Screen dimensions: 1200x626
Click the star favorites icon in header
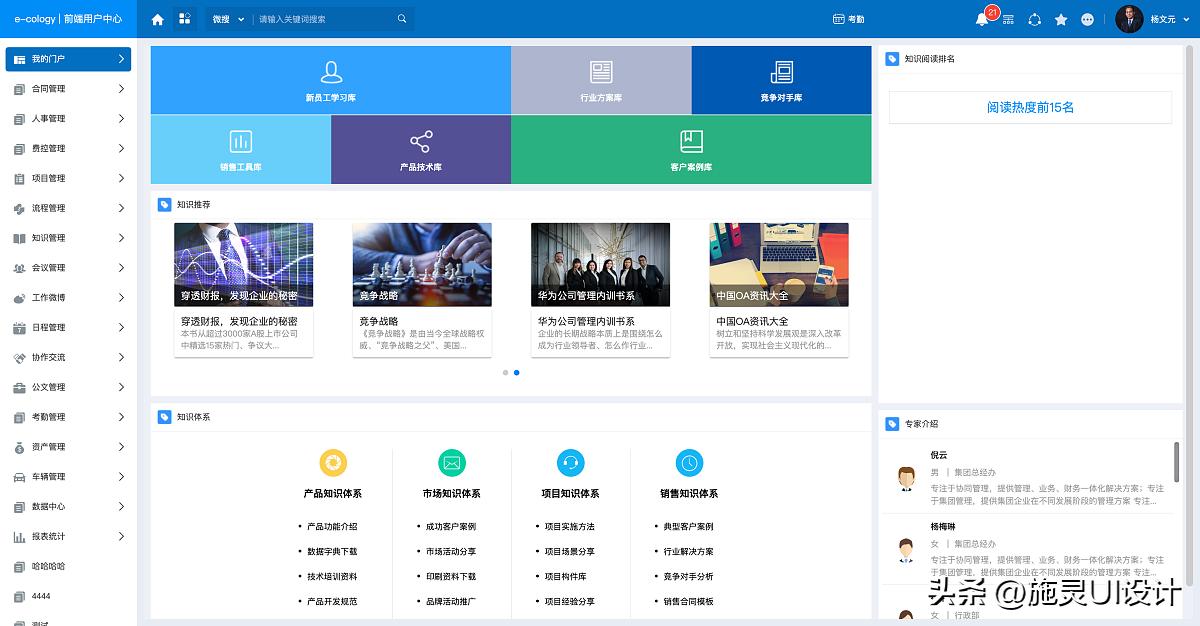coord(1061,19)
